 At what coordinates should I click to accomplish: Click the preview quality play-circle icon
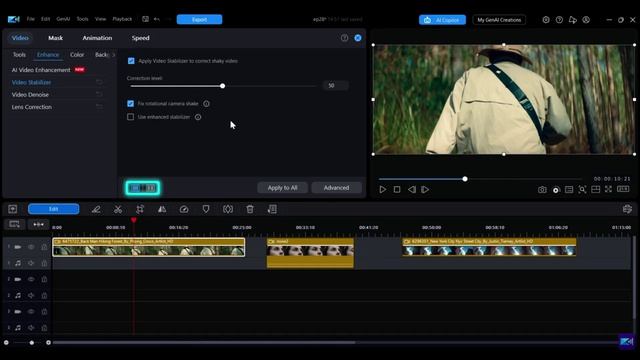coord(556,190)
